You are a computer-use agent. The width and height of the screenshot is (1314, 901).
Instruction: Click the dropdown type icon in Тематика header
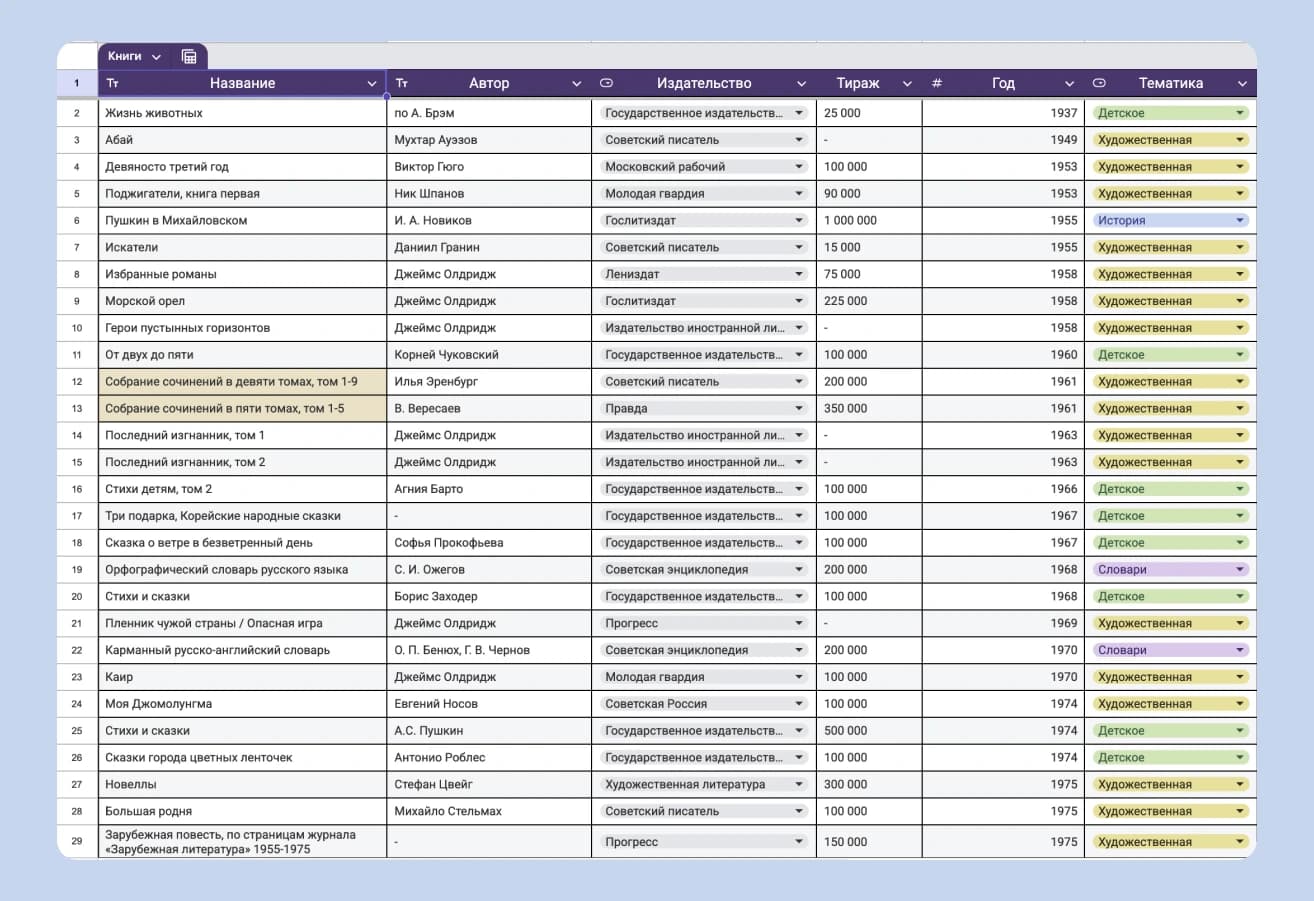(1099, 83)
